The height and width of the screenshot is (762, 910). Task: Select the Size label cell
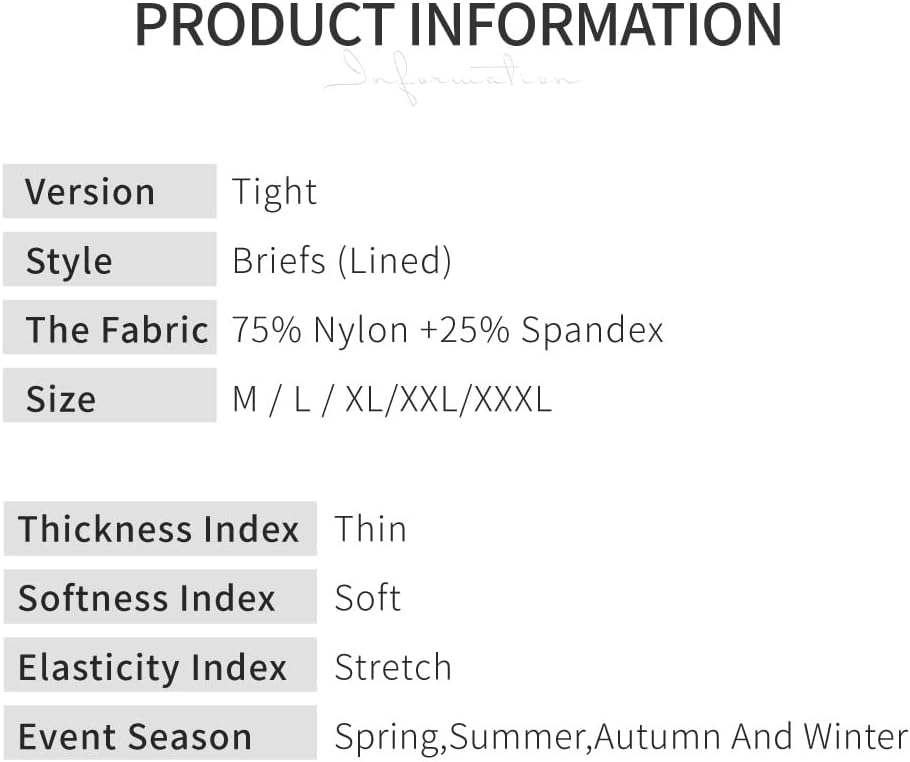tap(109, 398)
